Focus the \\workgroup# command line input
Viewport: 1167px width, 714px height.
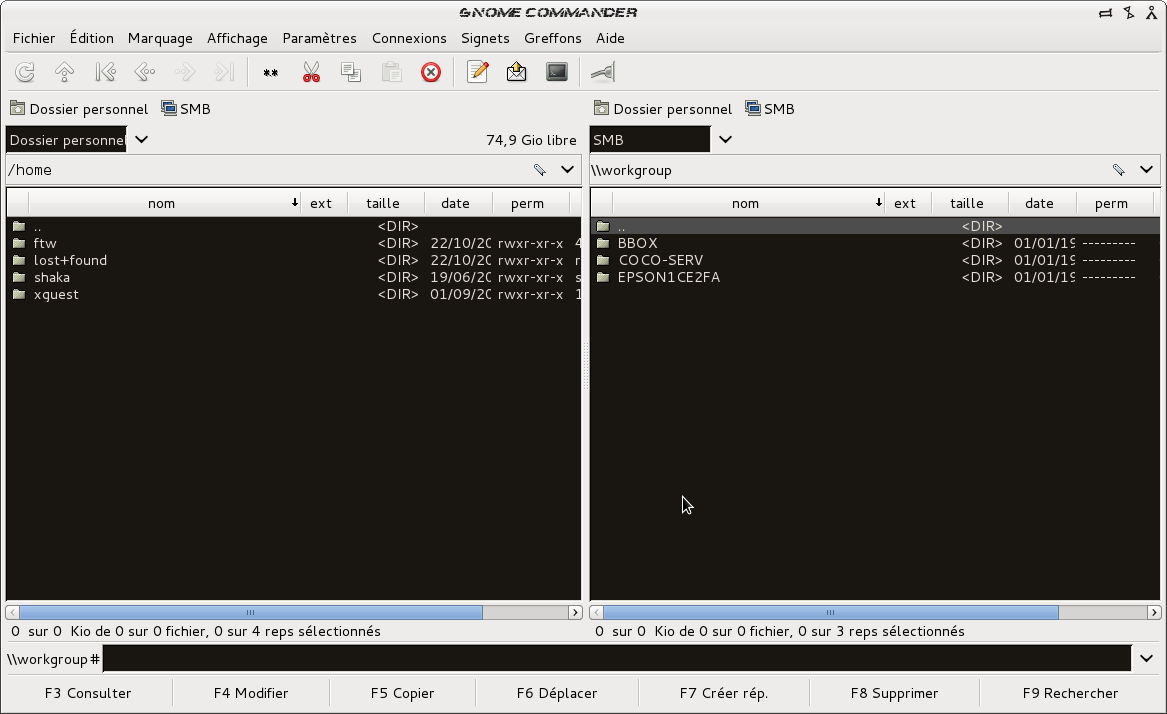(617, 658)
